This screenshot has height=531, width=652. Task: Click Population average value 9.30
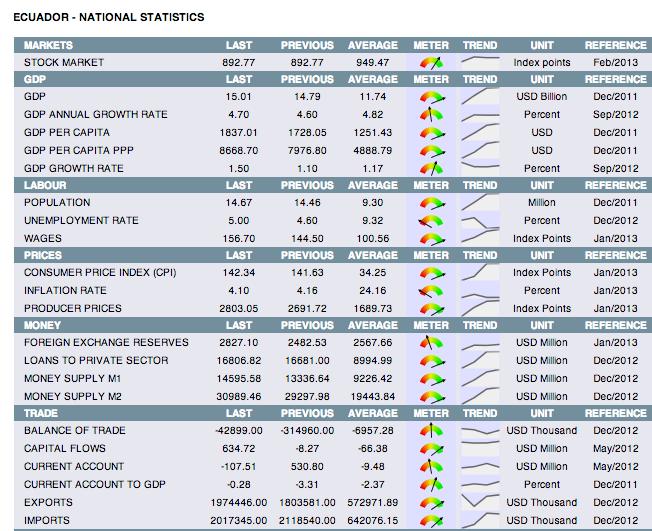pyautogui.click(x=373, y=203)
